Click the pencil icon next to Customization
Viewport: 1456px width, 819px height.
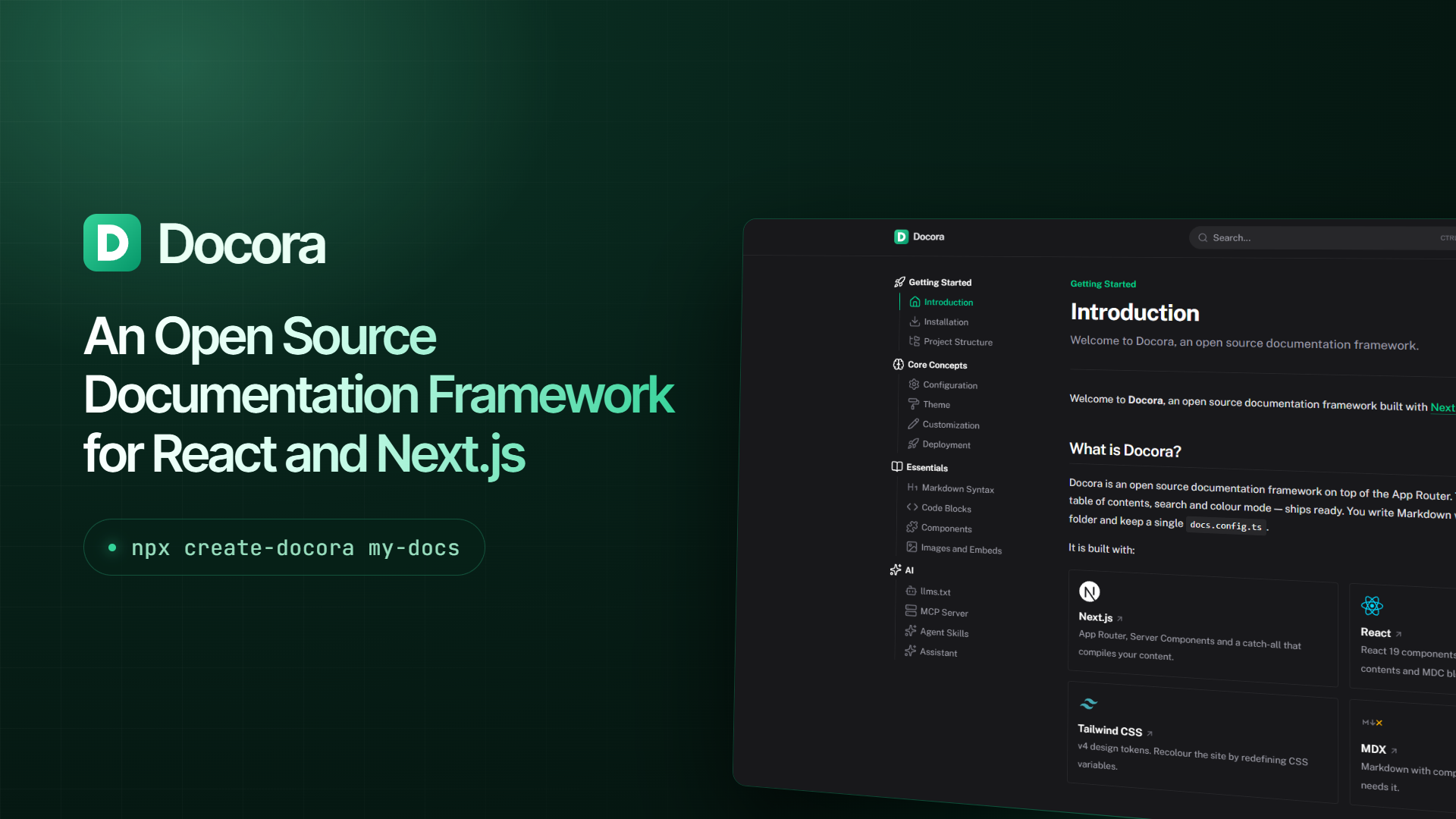pyautogui.click(x=913, y=424)
